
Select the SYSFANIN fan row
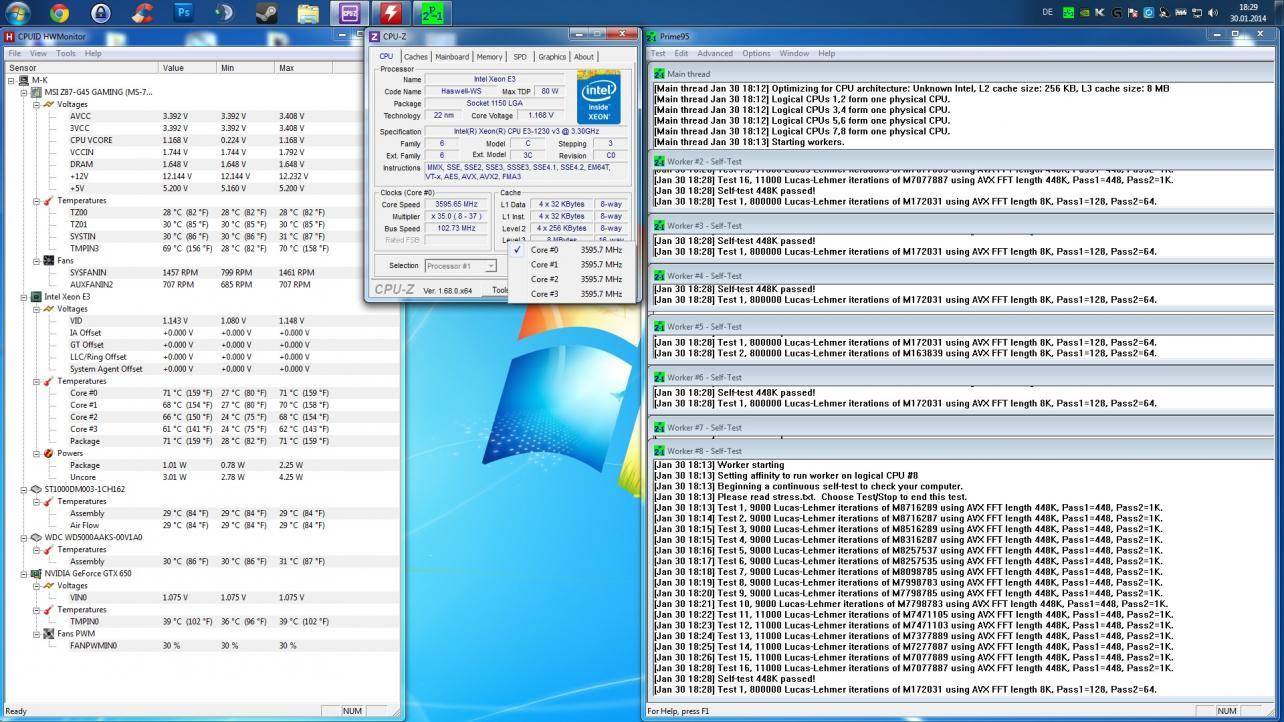coord(200,272)
